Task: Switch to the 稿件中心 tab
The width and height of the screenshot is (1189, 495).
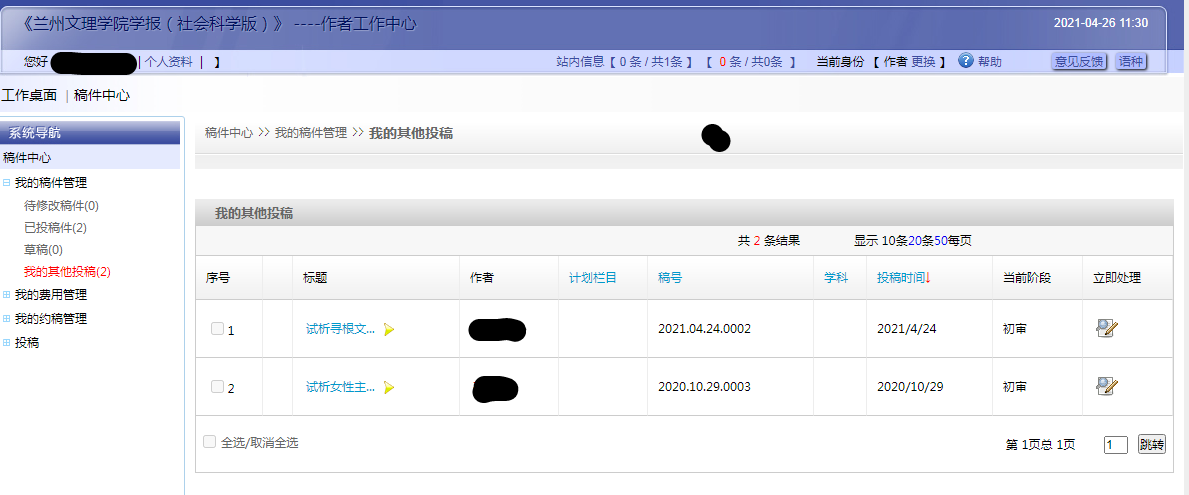Action: (x=102, y=96)
